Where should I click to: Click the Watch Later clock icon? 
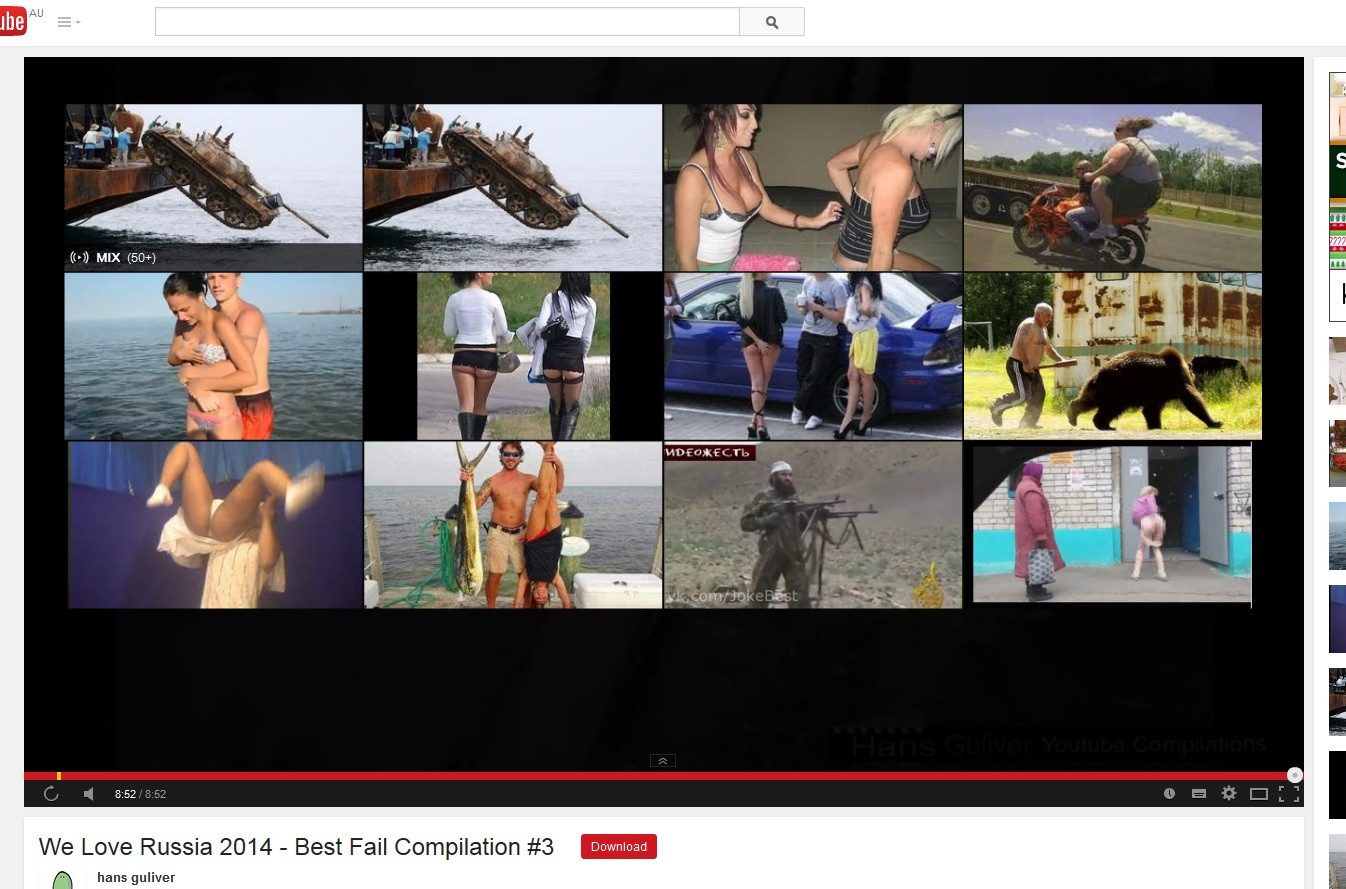coord(1169,794)
